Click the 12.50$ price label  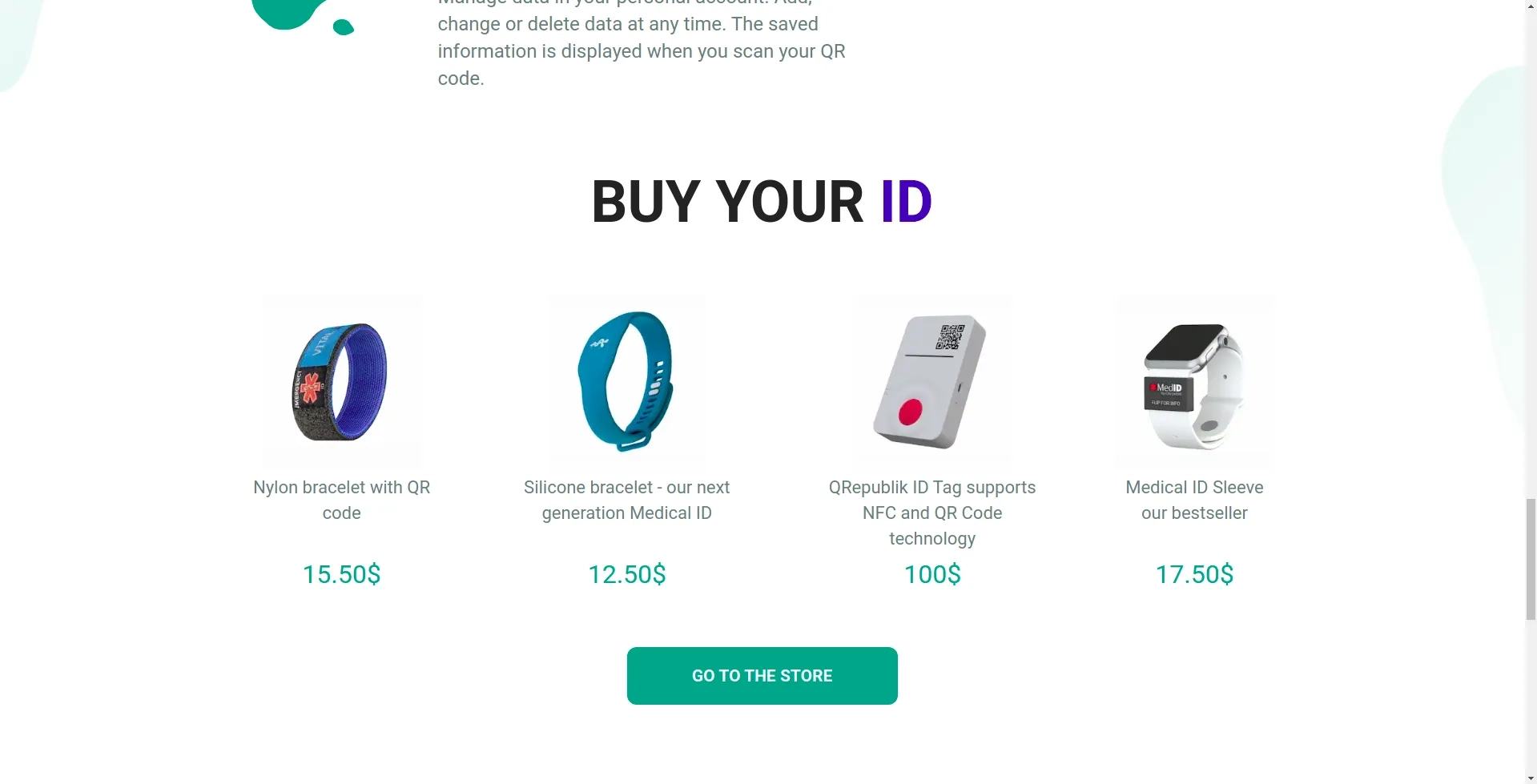(x=626, y=574)
